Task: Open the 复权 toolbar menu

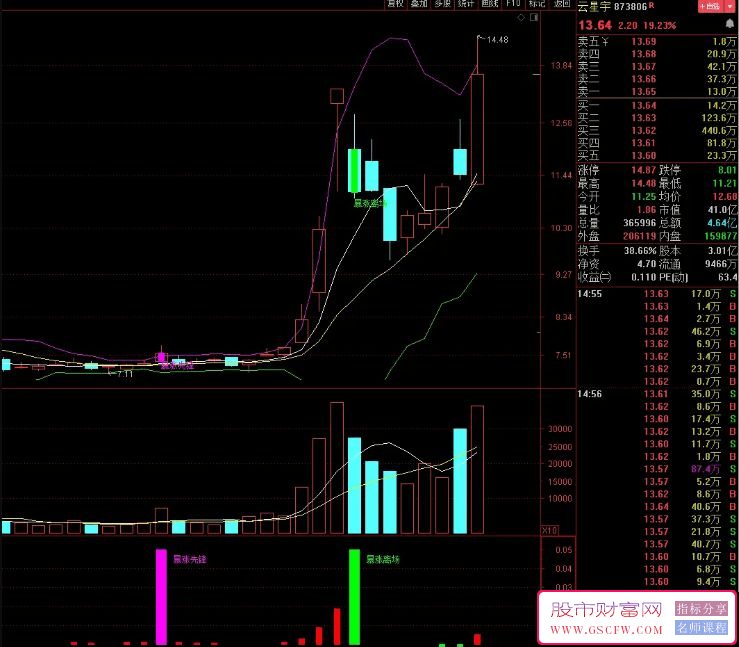Action: [x=395, y=4]
